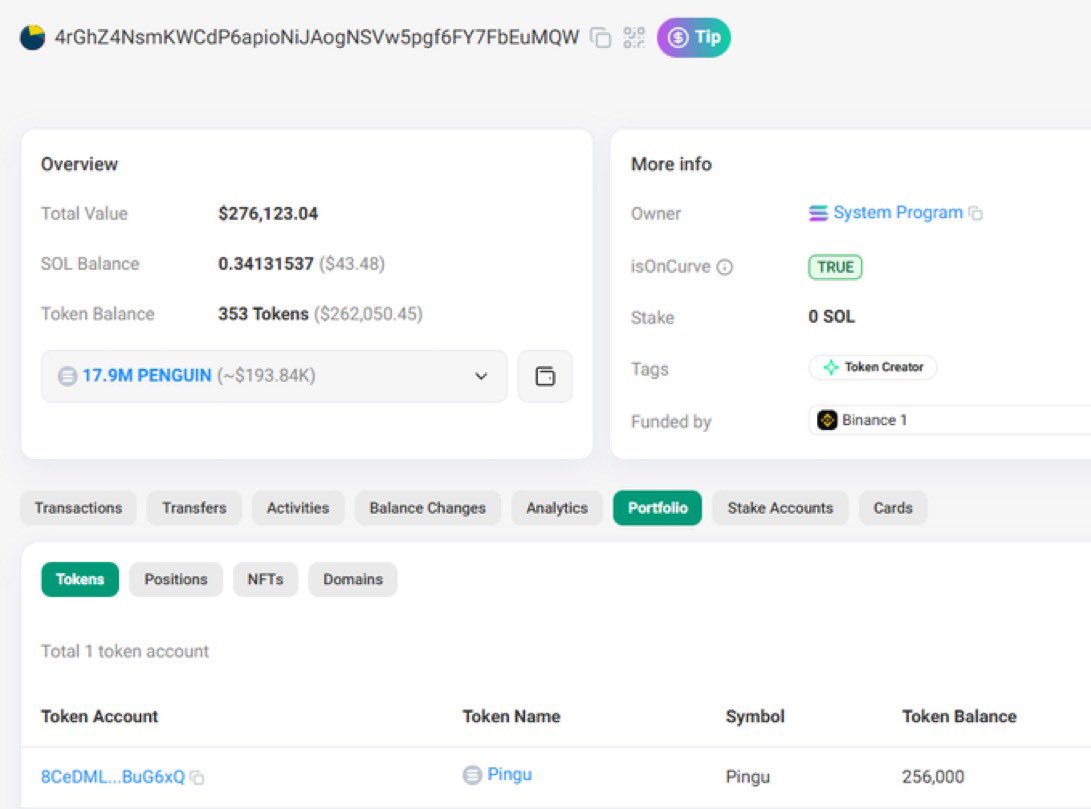Copy the 8CeDML...BuG6xQ token account address

click(198, 778)
